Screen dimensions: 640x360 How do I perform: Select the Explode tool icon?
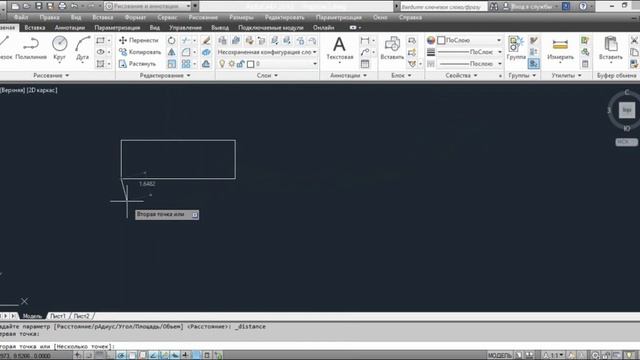point(206,52)
